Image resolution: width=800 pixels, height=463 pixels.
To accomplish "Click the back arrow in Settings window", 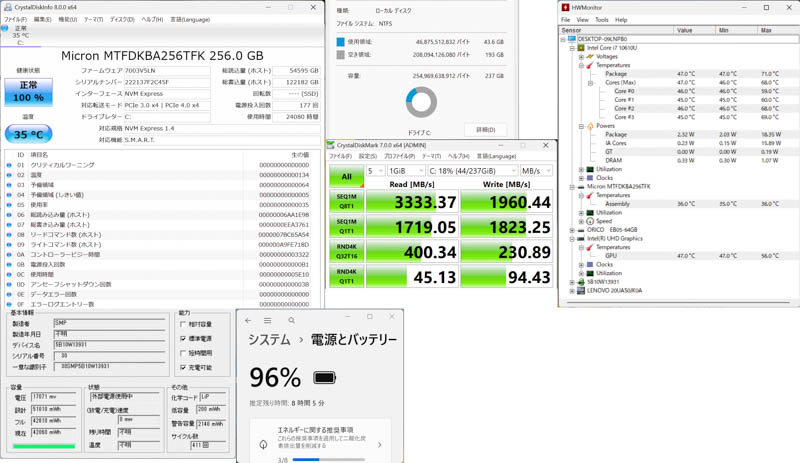I will point(249,321).
